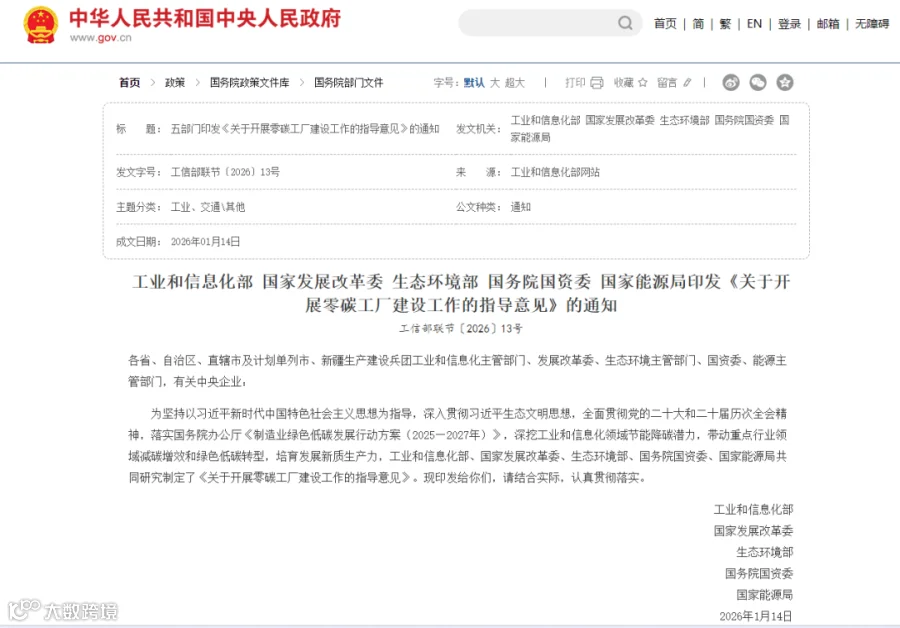Image resolution: width=900 pixels, height=628 pixels.
Task: Click the 留言 comment button
Action: (667, 83)
